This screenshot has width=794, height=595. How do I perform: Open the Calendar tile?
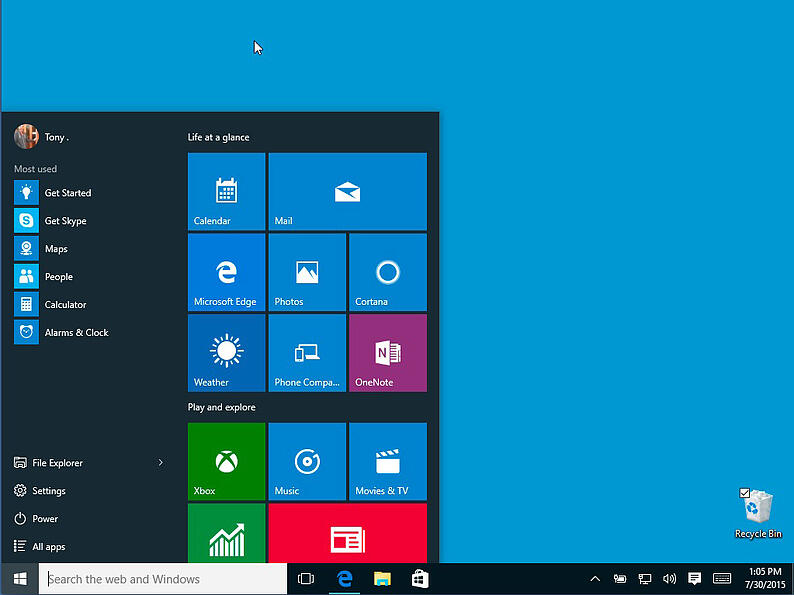tap(226, 191)
